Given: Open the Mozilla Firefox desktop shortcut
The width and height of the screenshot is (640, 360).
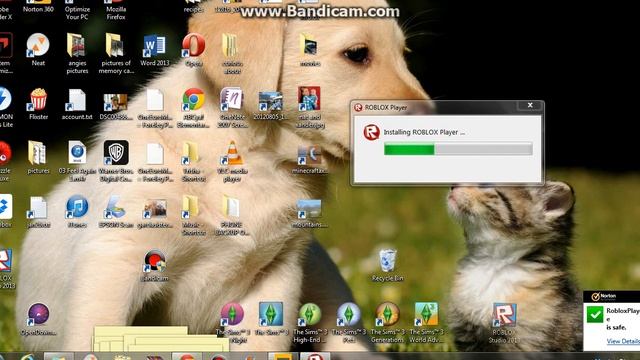Looking at the screenshot, I should [x=116, y=10].
